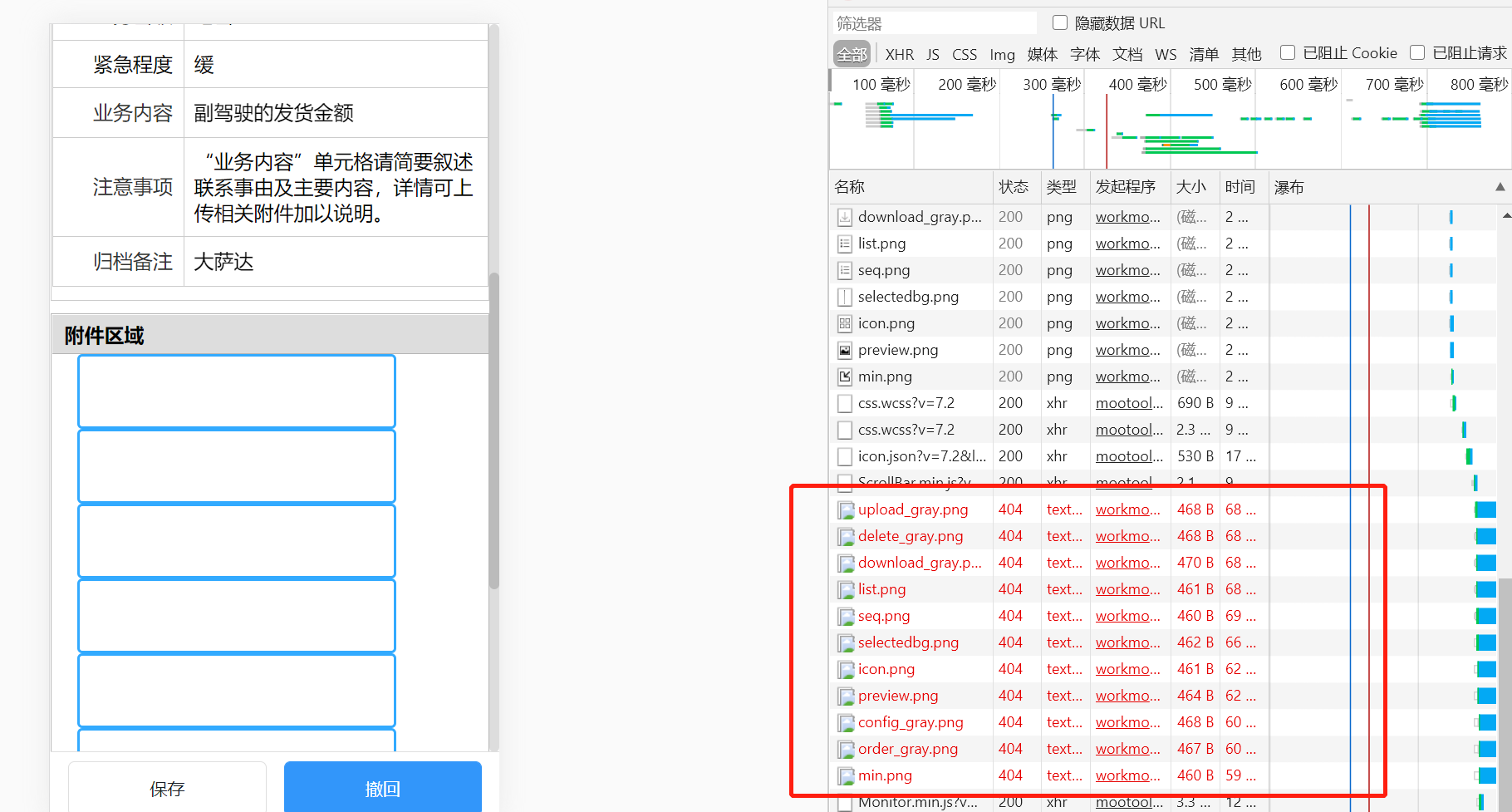The image size is (1512, 812).
Task: Click the icon of the 200 min.png row
Action: pos(845,376)
